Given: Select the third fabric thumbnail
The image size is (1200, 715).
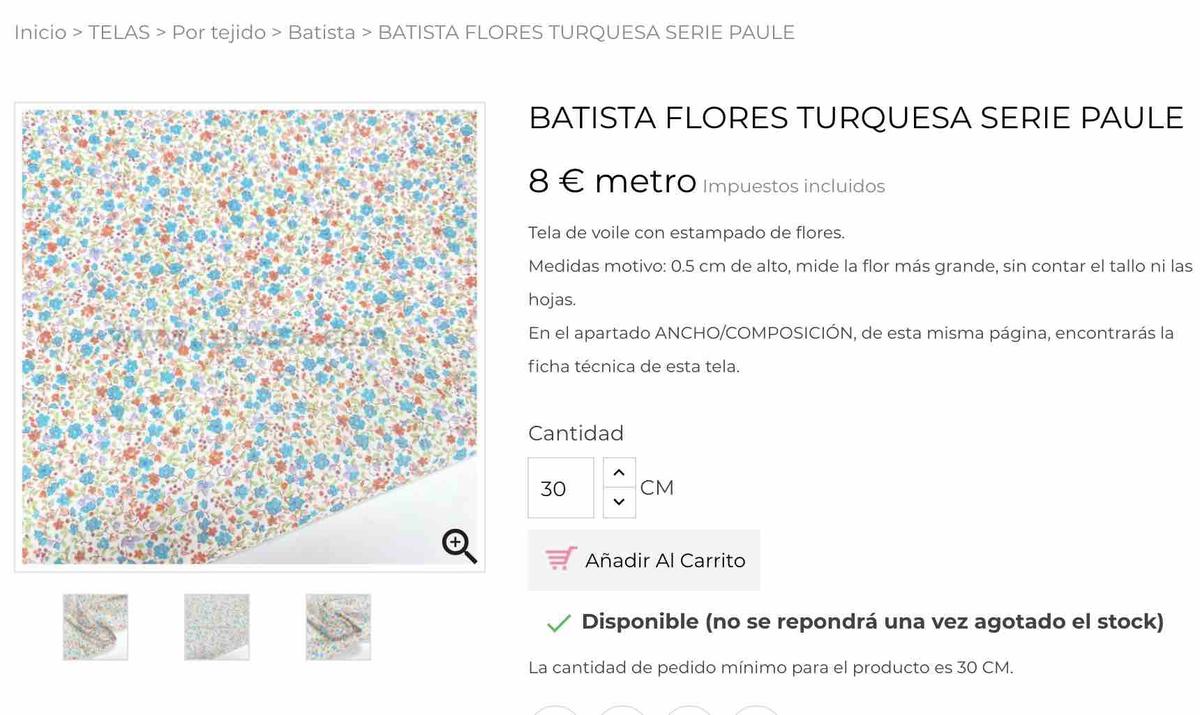Looking at the screenshot, I should click(338, 627).
